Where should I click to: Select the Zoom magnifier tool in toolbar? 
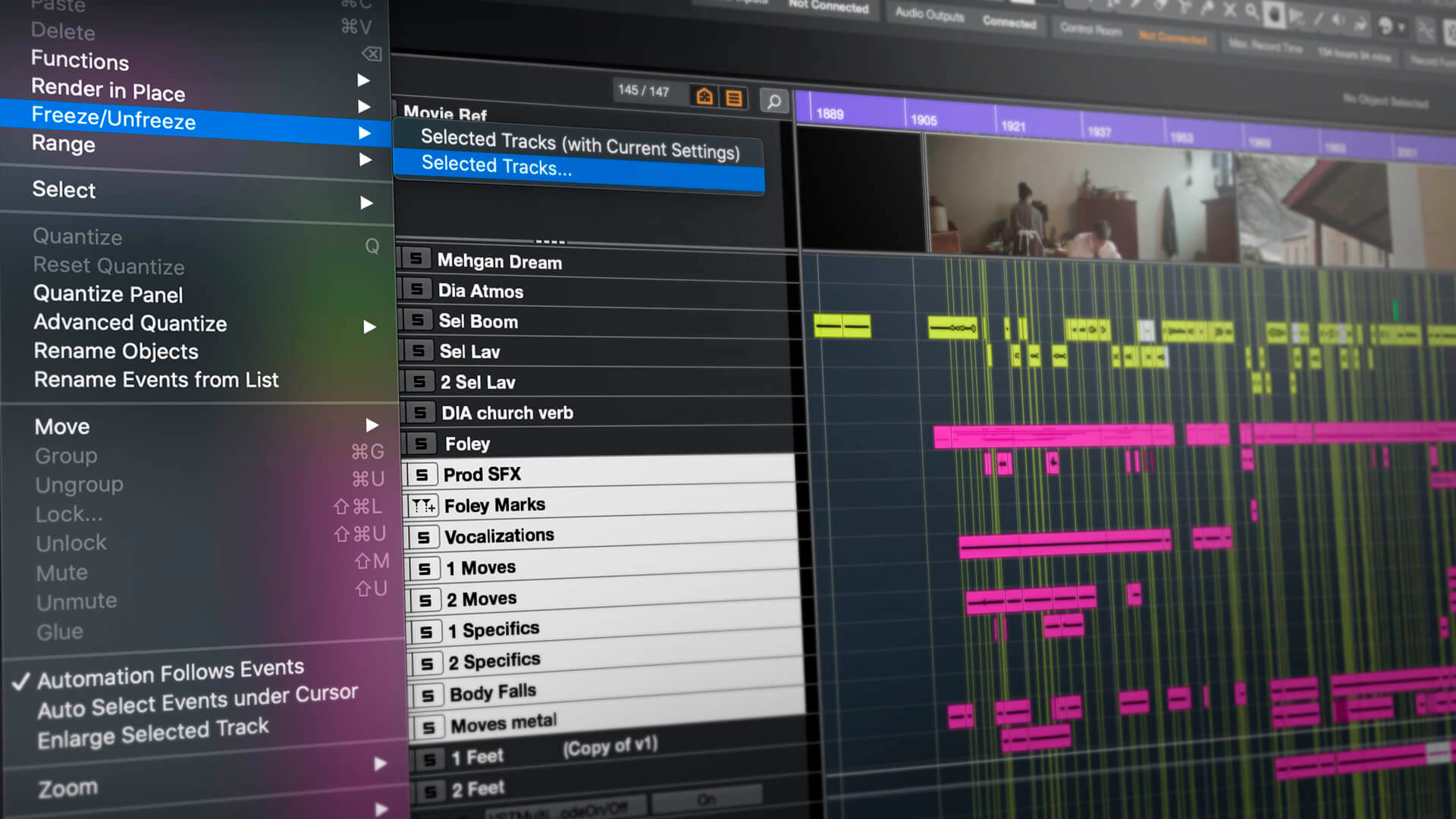coord(1250,11)
